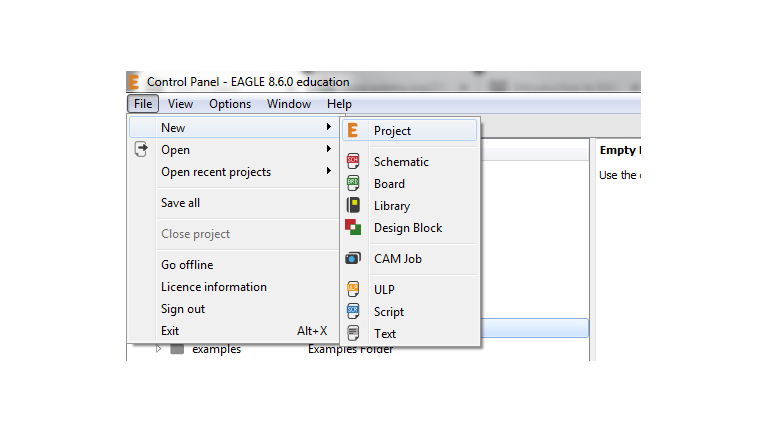The height and width of the screenshot is (432, 767).
Task: Click the Project icon in New submenu
Action: tap(352, 131)
